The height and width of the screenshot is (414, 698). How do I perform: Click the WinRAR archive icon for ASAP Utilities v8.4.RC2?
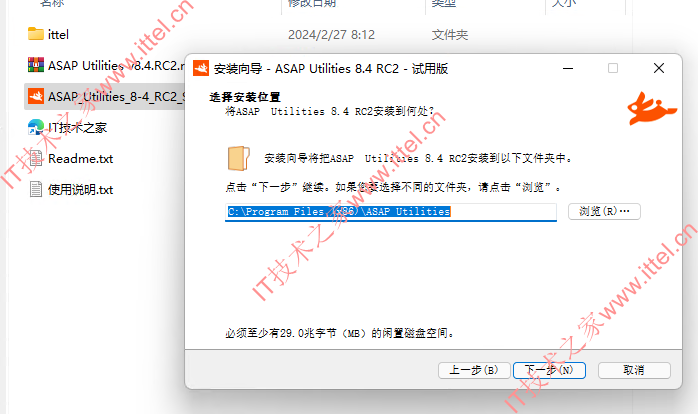tap(36, 65)
